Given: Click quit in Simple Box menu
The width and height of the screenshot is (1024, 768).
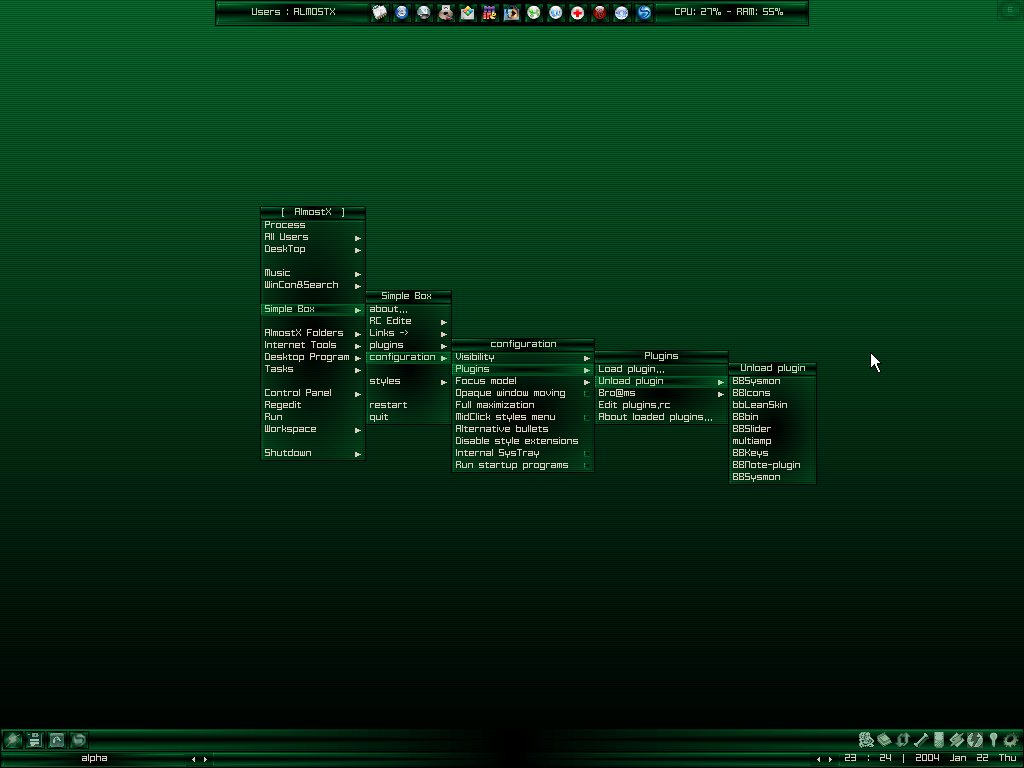Looking at the screenshot, I should coord(379,417).
